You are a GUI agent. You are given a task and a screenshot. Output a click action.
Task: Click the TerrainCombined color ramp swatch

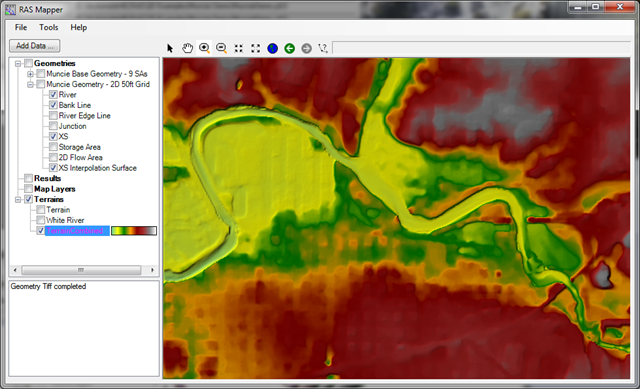point(134,231)
